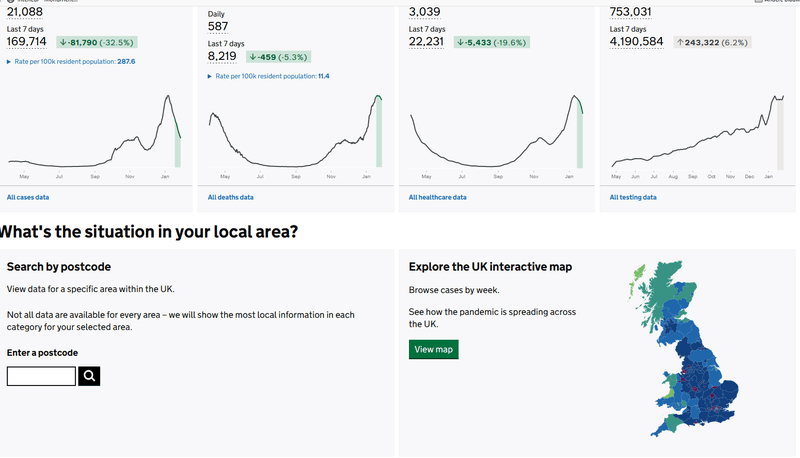Select the testing daily value 753,031
Image resolution: width=800 pixels, height=458 pixels.
(x=630, y=12)
